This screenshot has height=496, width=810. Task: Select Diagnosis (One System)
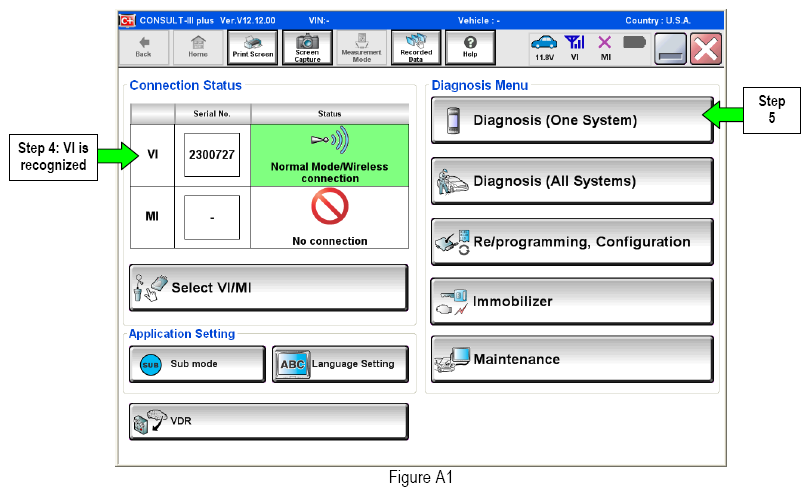pyautogui.click(x=572, y=120)
